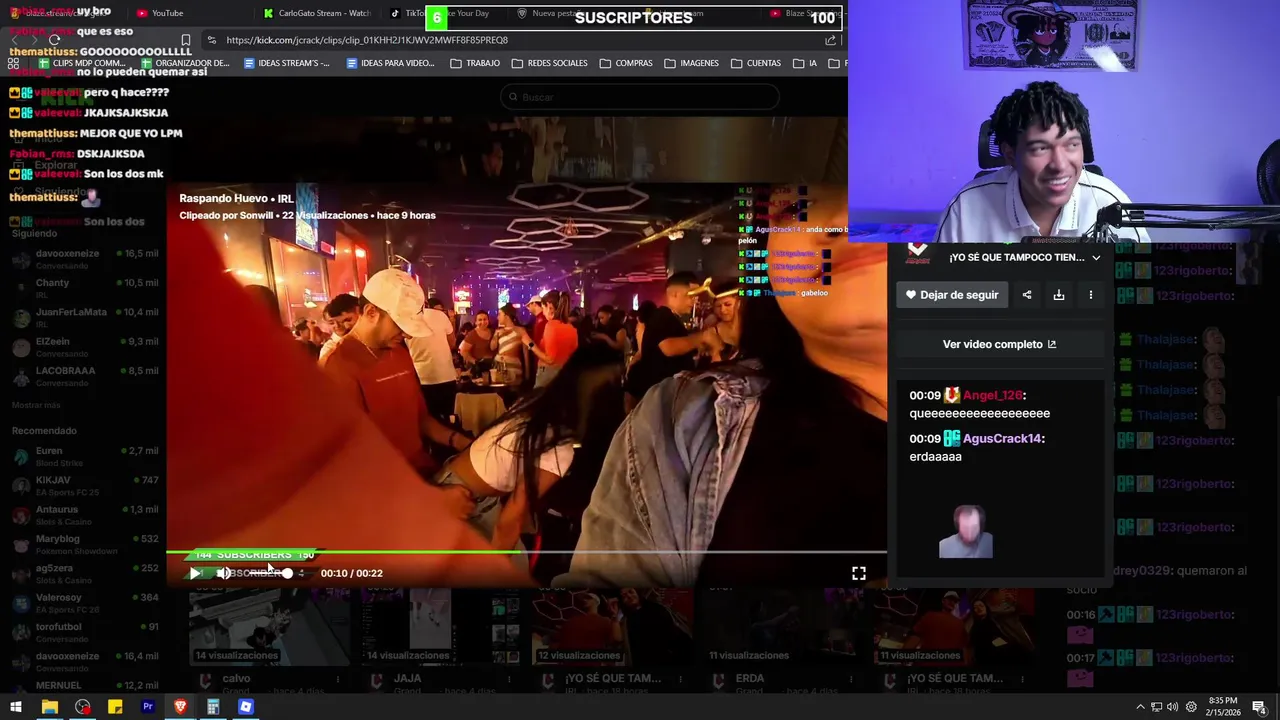Open options for the JAJA clip

point(508,680)
